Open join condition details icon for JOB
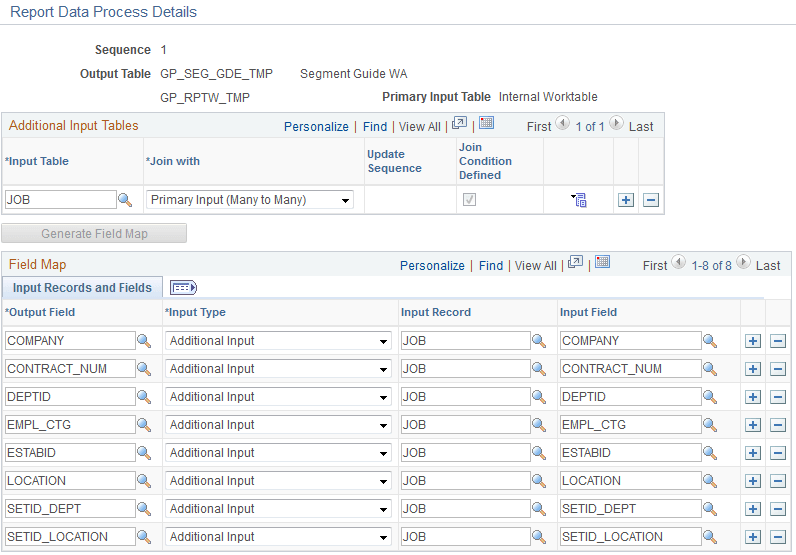 click(x=579, y=200)
